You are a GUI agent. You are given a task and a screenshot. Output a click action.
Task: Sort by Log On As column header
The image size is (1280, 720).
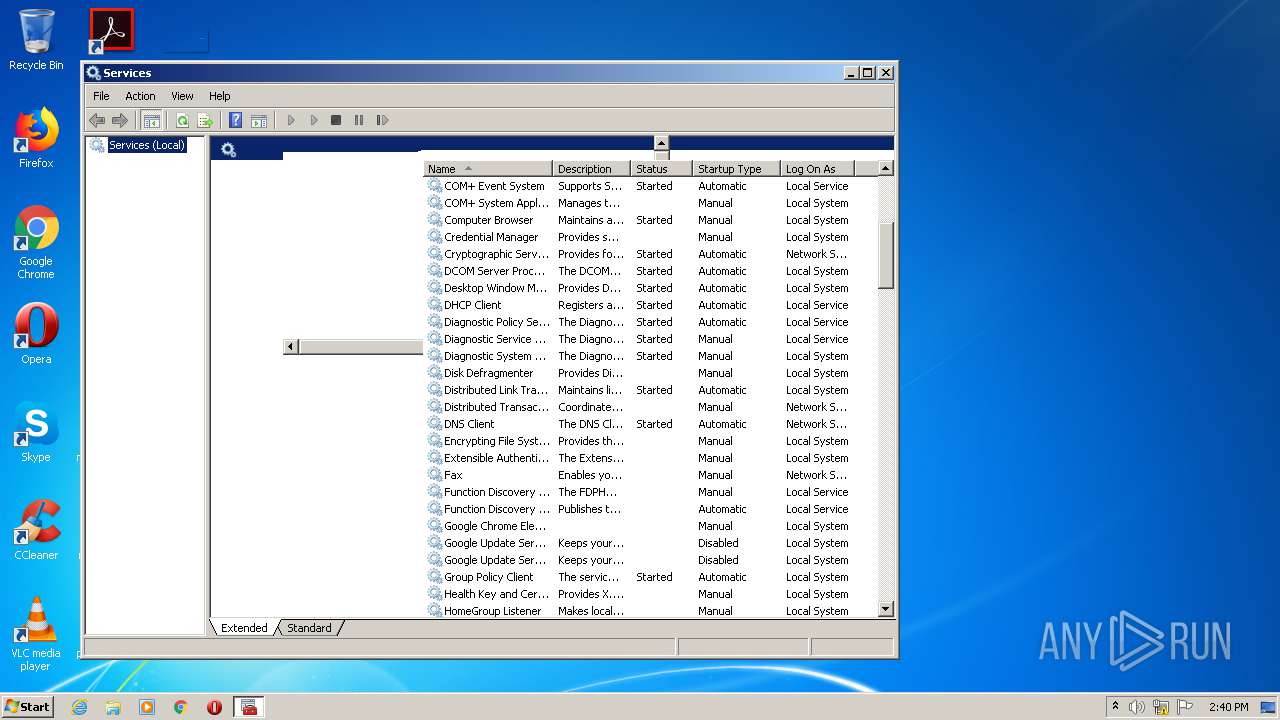pos(817,169)
